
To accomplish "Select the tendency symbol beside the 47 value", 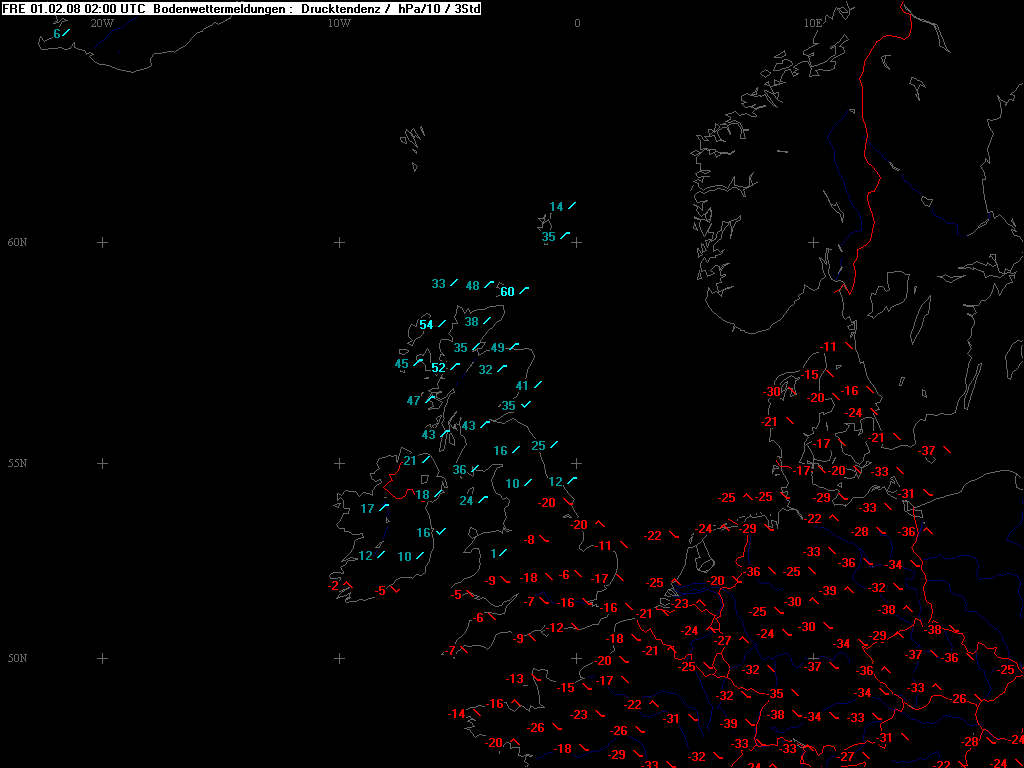I will coord(431,399).
